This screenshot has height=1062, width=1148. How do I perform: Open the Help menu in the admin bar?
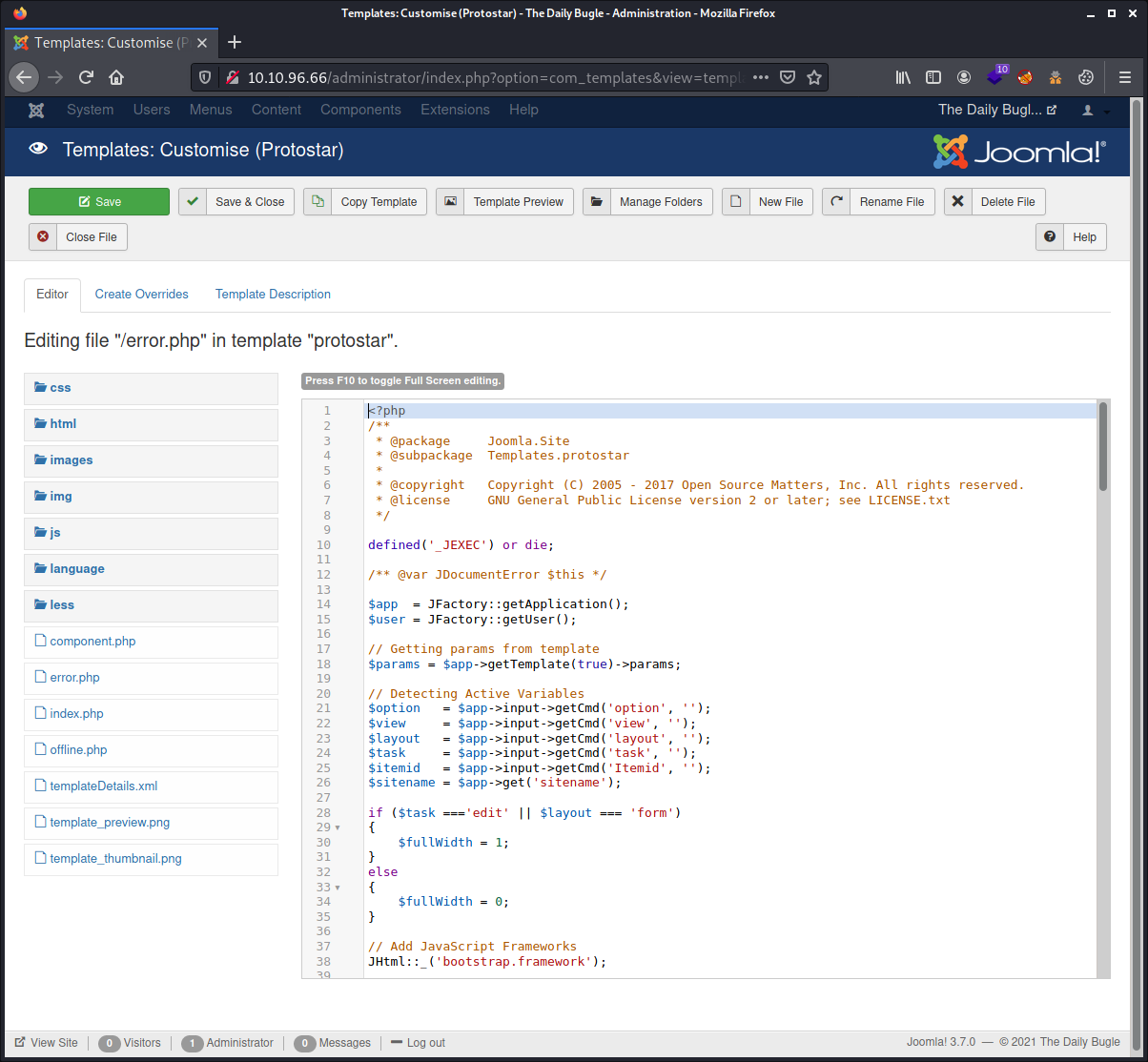523,110
